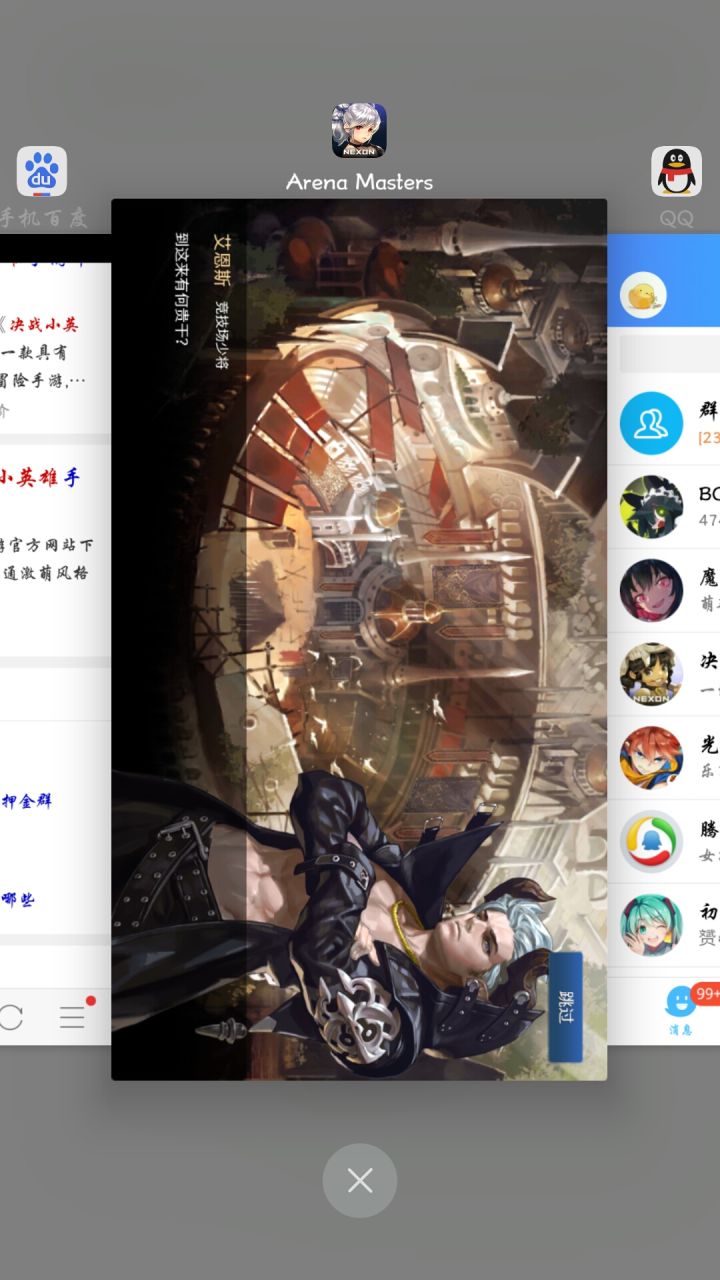Tap the 艾恩斯 character name in dialogue
This screenshot has width=720, height=1280.
[x=222, y=262]
